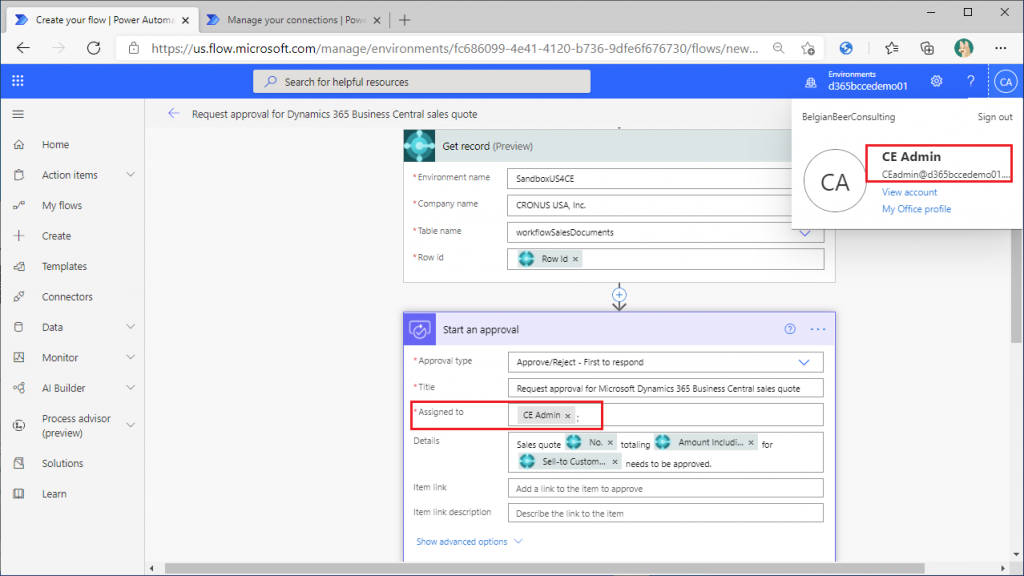The image size is (1024, 576).
Task: Open the Table name dropdown
Action: coord(805,232)
